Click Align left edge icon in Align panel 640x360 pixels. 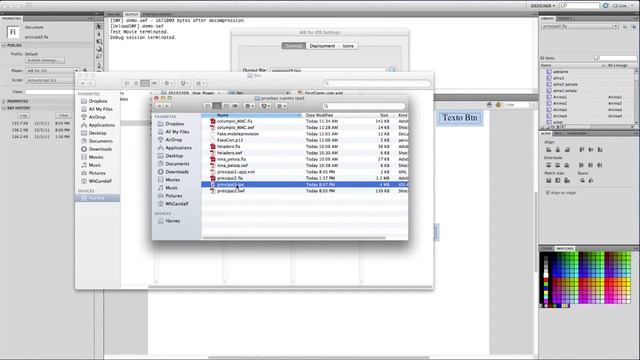(549, 150)
